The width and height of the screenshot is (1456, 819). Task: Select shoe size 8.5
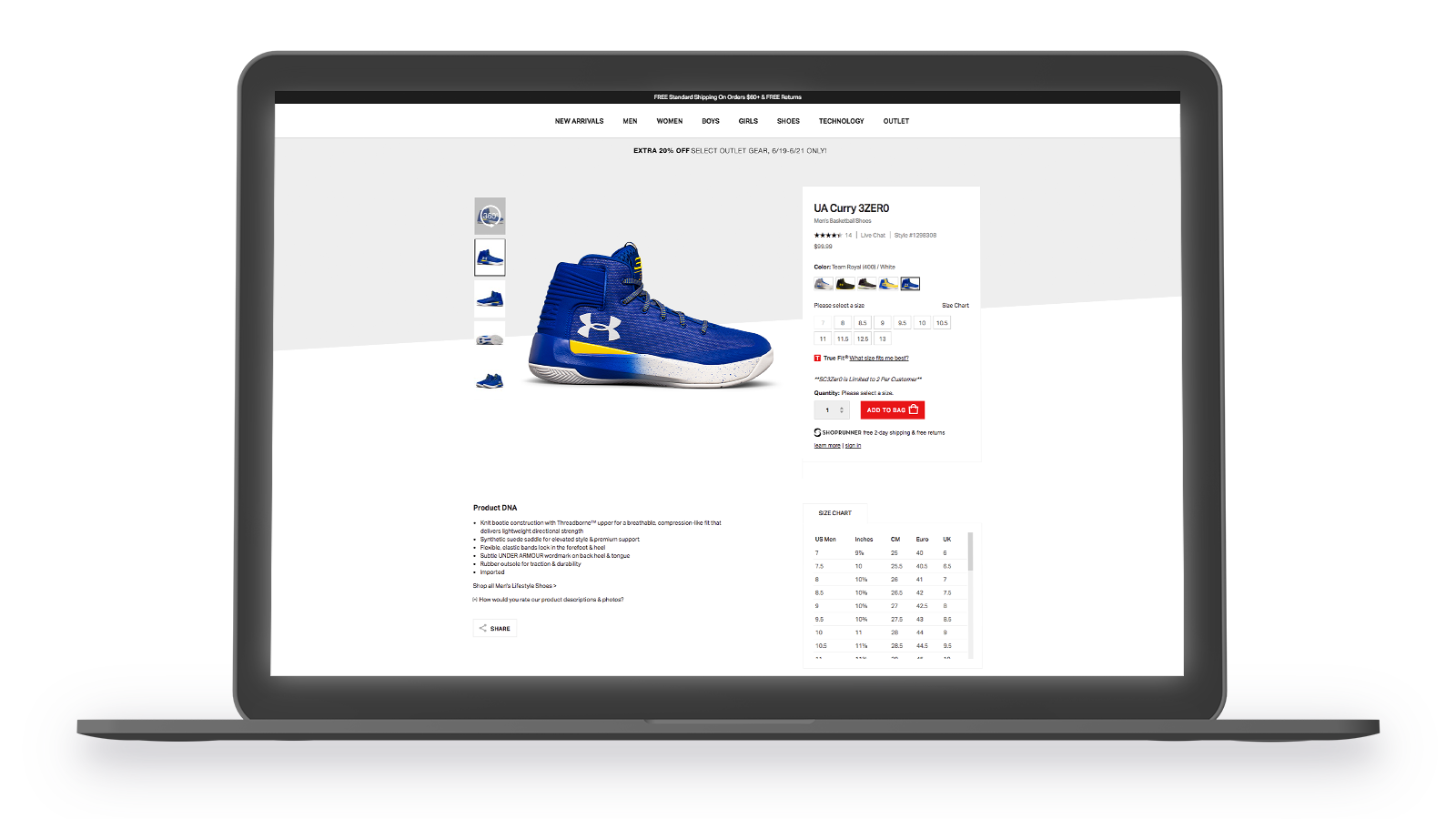click(863, 323)
